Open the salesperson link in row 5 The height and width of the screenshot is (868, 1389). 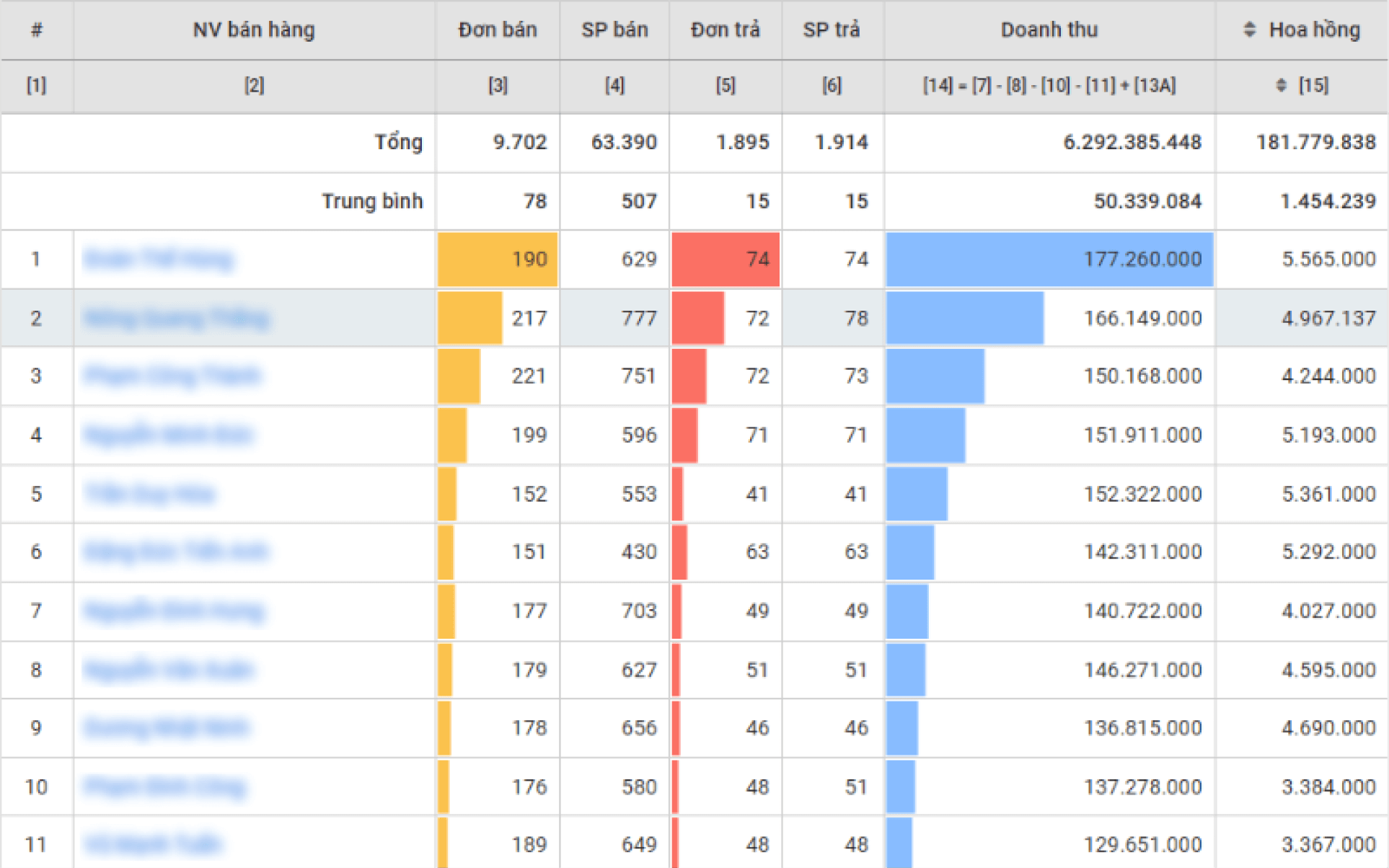click(150, 494)
